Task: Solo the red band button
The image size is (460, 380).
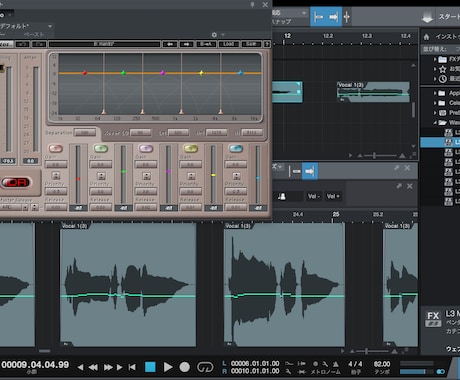Action: 56,148
